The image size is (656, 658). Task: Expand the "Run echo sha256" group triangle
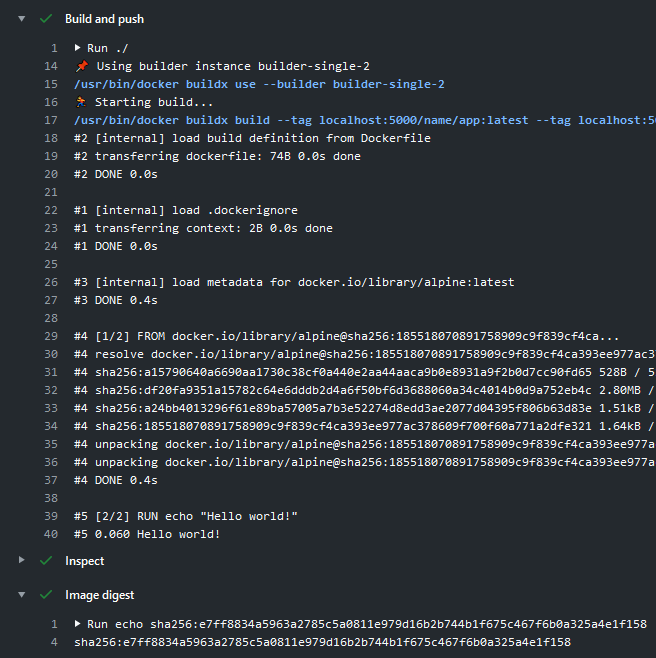point(78,624)
